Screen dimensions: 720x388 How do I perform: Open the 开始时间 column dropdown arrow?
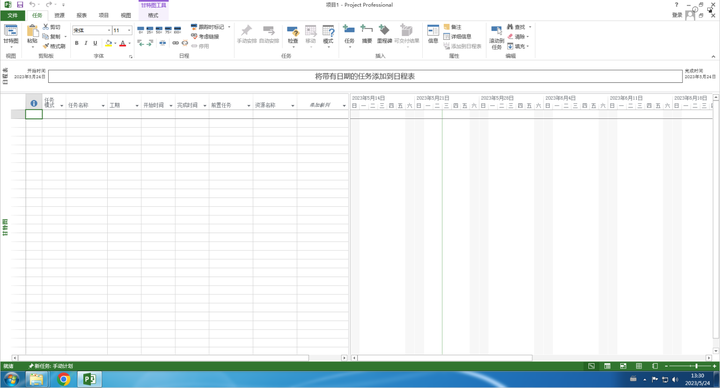pyautogui.click(x=171, y=106)
